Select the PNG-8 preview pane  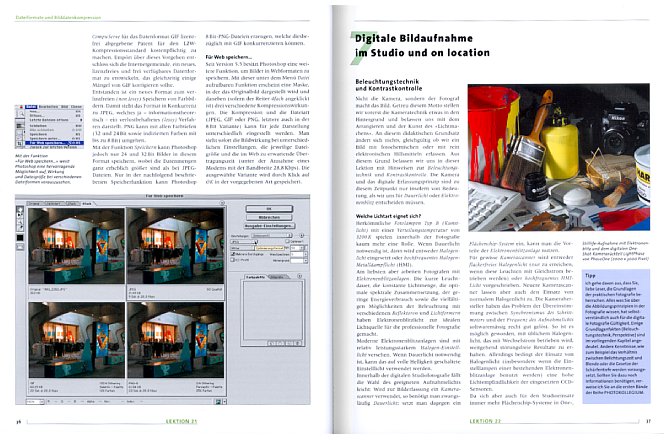coord(175,340)
